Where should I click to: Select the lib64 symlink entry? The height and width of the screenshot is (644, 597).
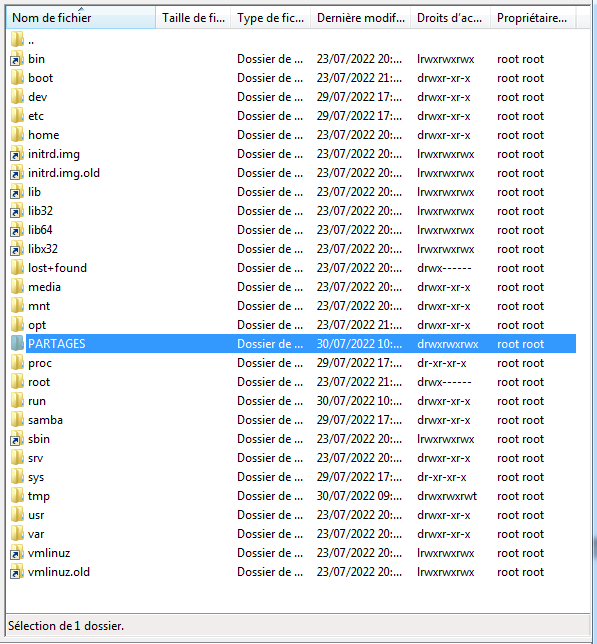point(40,230)
